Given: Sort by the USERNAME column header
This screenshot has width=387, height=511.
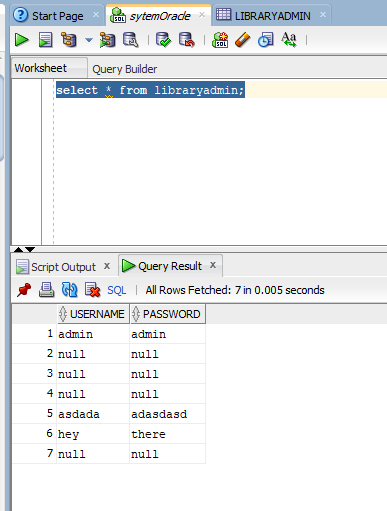Looking at the screenshot, I should coord(93,314).
